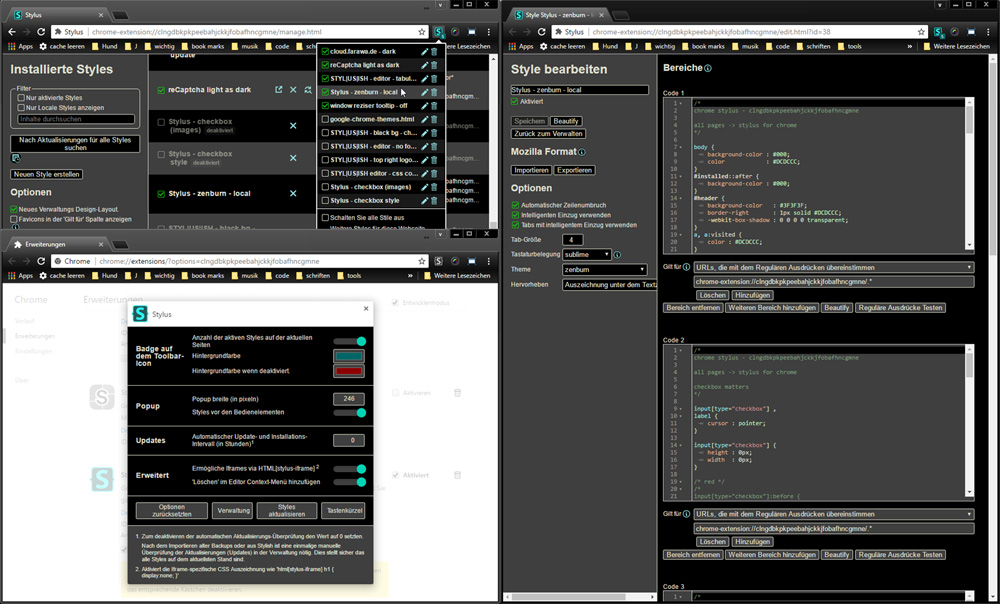Click the pencil icon beside "Stylus - zenburn - local"
The height and width of the screenshot is (604, 1000).
424,92
